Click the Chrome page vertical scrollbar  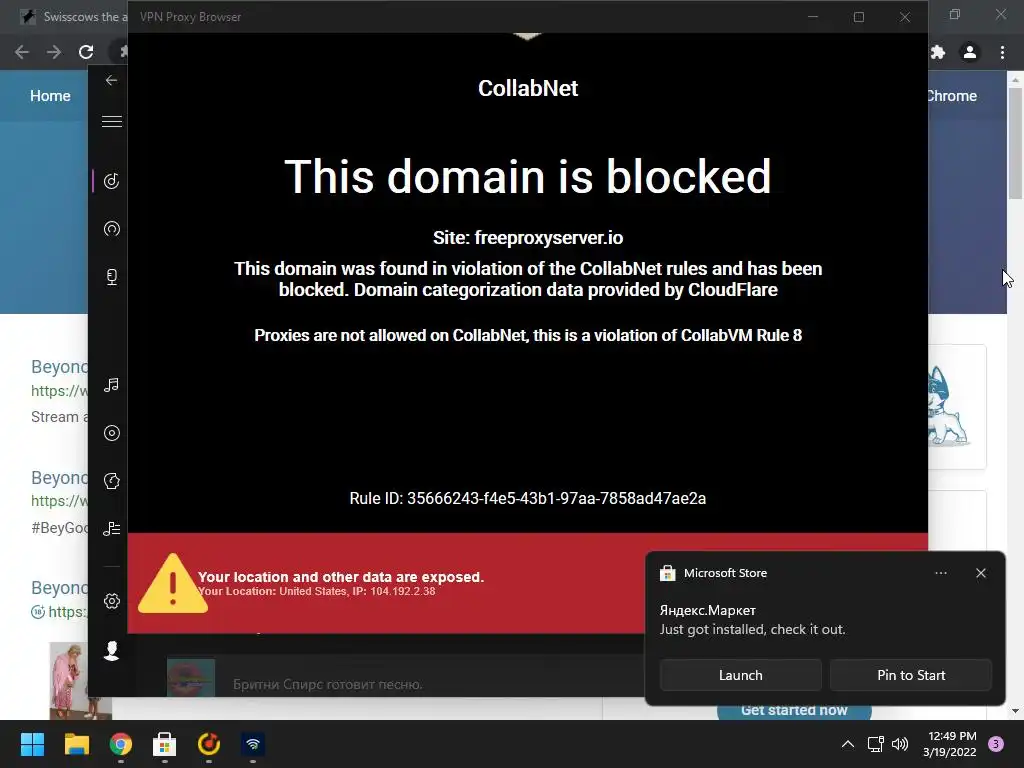1015,144
